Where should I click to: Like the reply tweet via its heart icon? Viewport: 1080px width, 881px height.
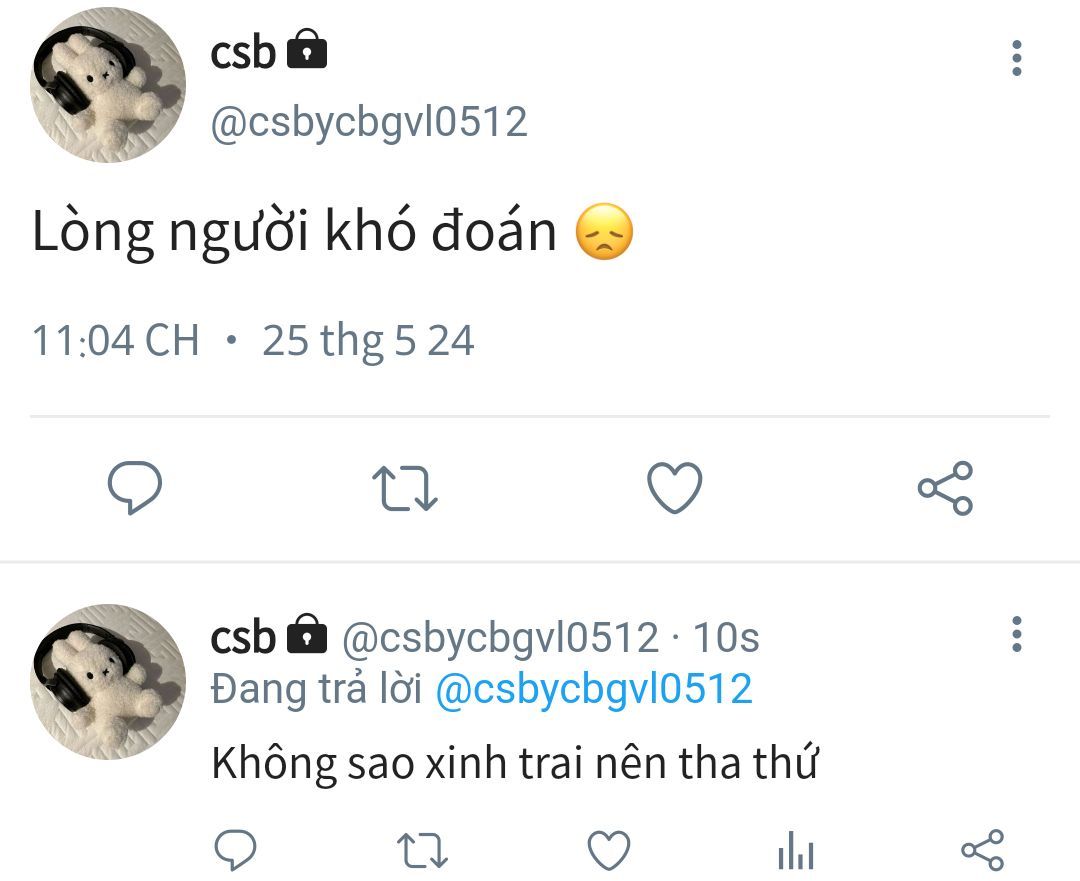pos(609,850)
